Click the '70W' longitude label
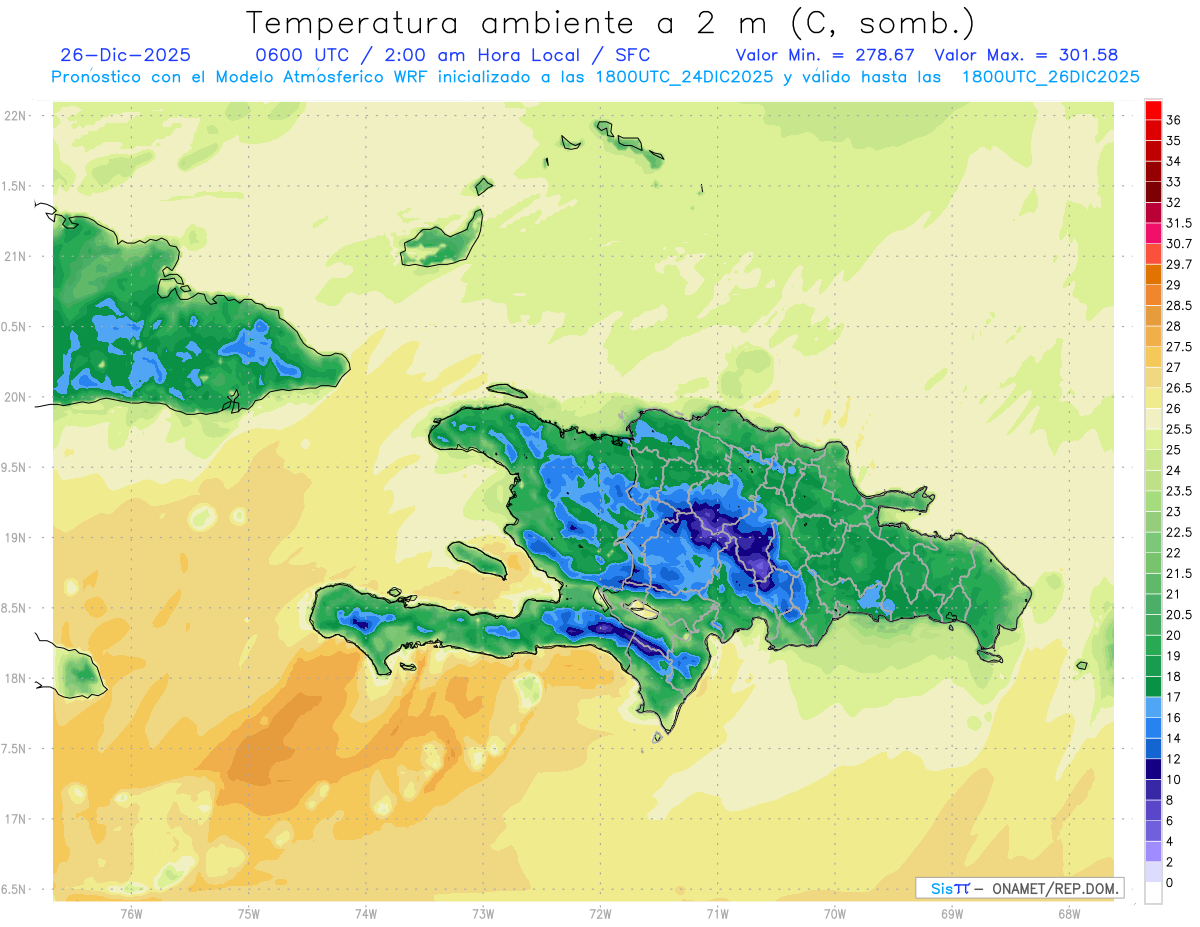The height and width of the screenshot is (927, 1200). (x=834, y=914)
